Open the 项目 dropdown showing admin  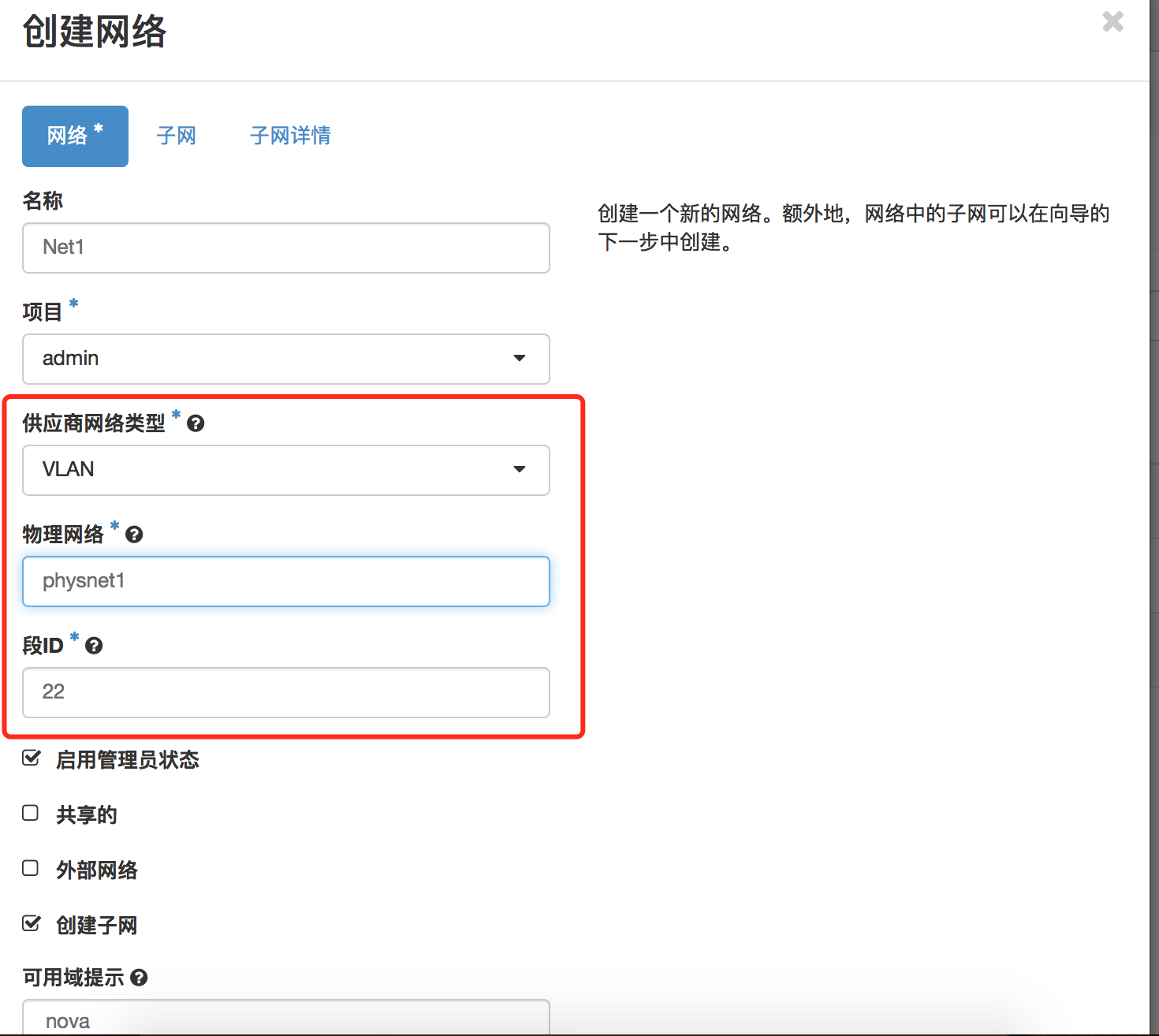click(286, 359)
